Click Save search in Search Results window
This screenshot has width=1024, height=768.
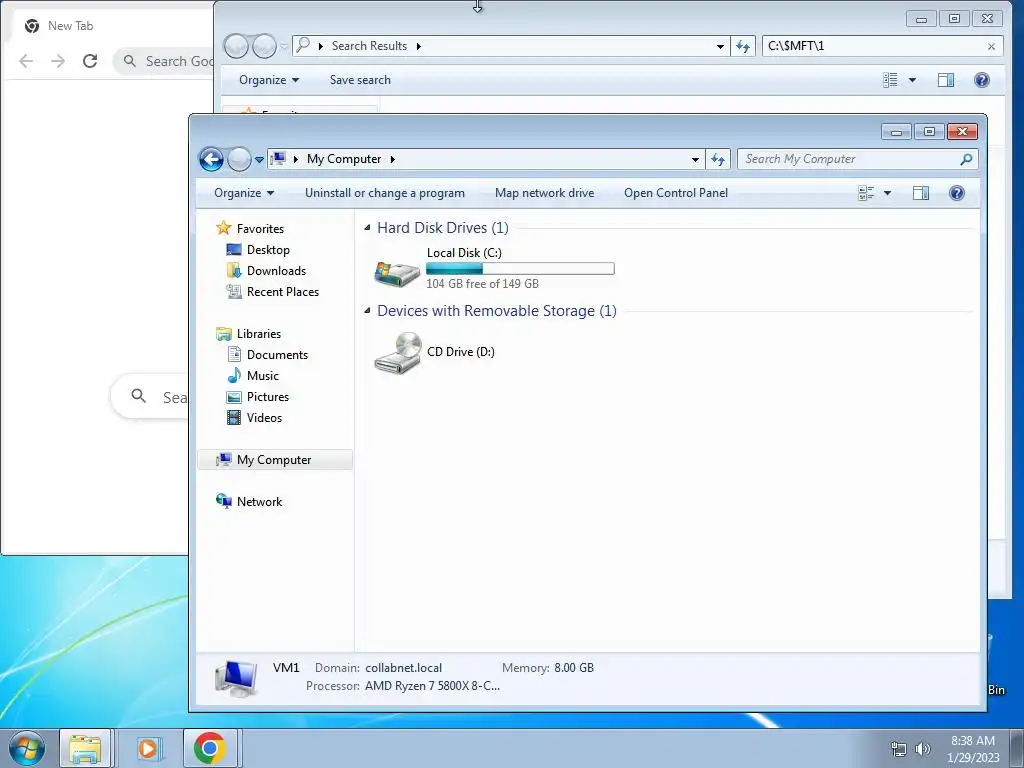coord(360,80)
